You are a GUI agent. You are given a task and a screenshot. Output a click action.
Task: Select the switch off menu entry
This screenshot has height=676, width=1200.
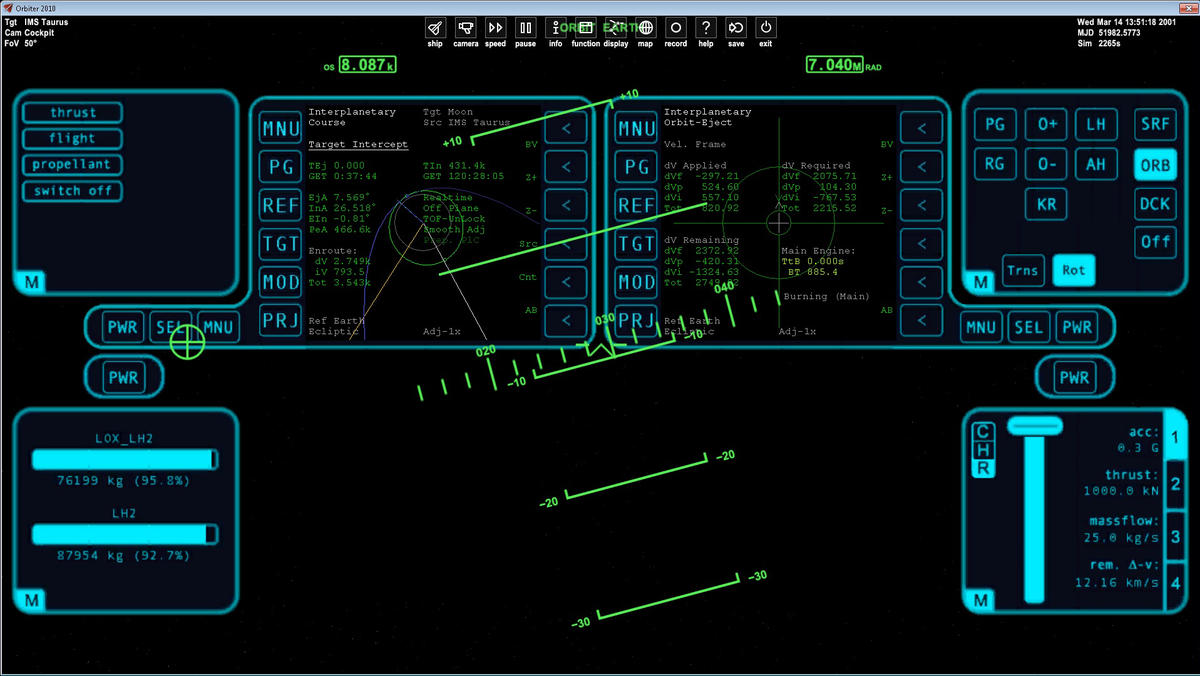point(72,191)
